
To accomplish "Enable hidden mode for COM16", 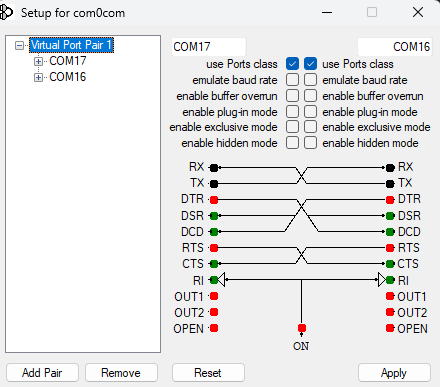I will click(x=310, y=143).
